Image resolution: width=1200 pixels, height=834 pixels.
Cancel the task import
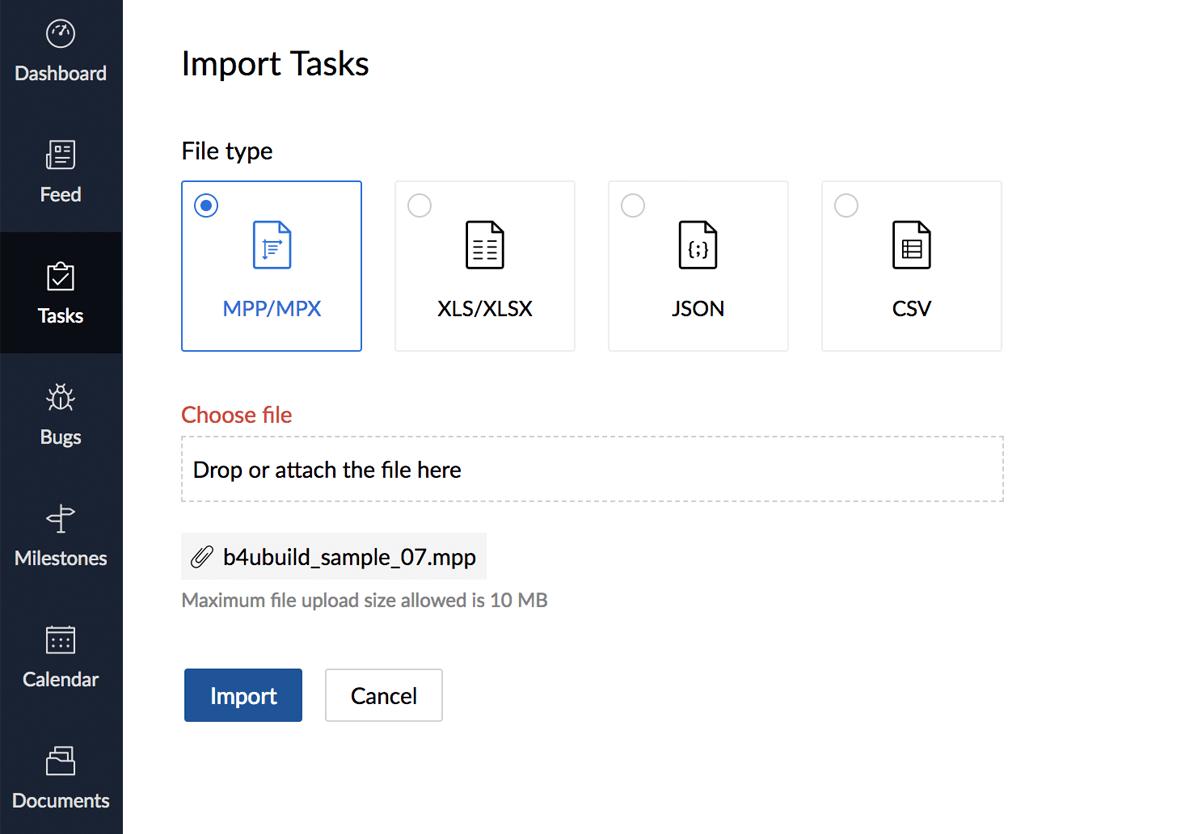(384, 696)
